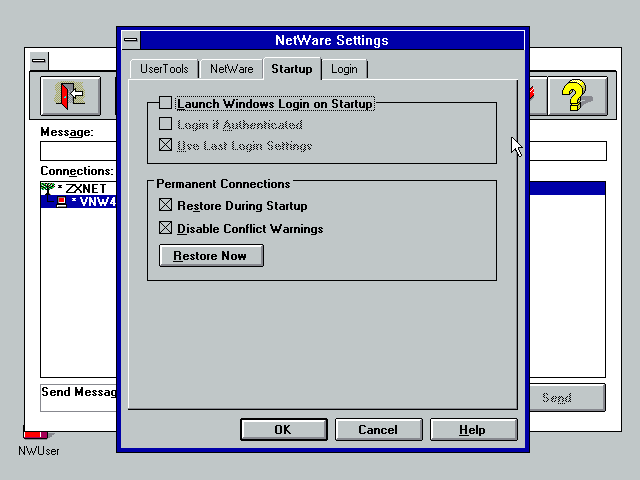Switch to the Login tab

(344, 69)
